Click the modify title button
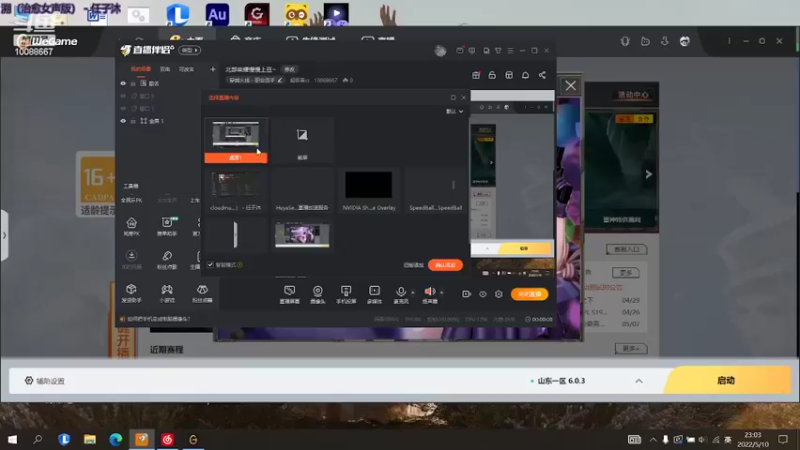This screenshot has width=800, height=450. (289, 69)
